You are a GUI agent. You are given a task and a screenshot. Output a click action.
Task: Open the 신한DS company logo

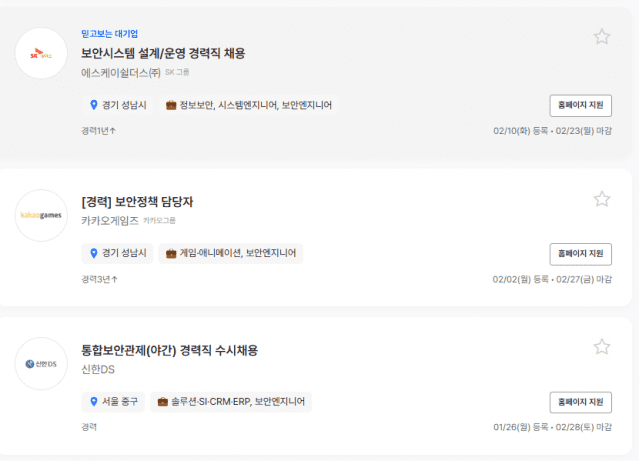[x=41, y=363]
